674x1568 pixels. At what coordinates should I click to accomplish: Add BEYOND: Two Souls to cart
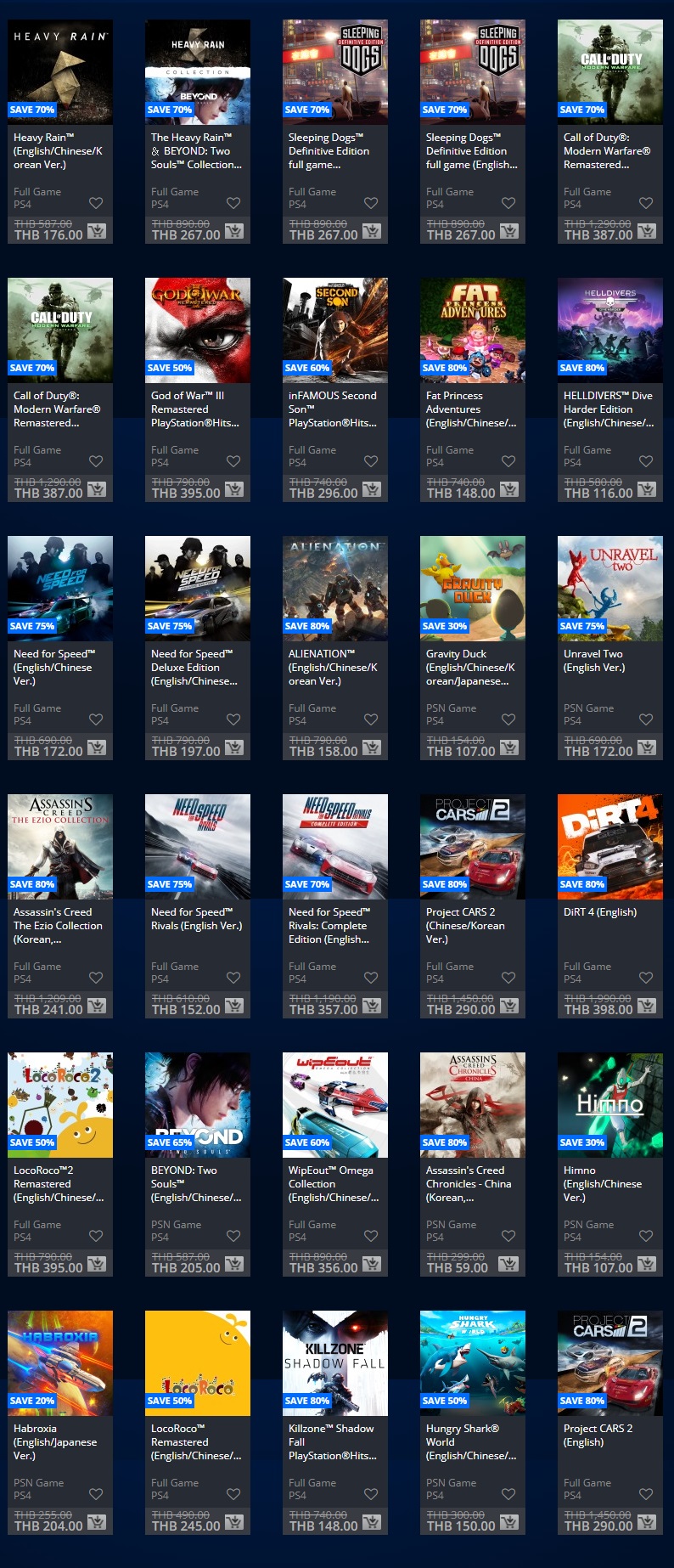(234, 1264)
